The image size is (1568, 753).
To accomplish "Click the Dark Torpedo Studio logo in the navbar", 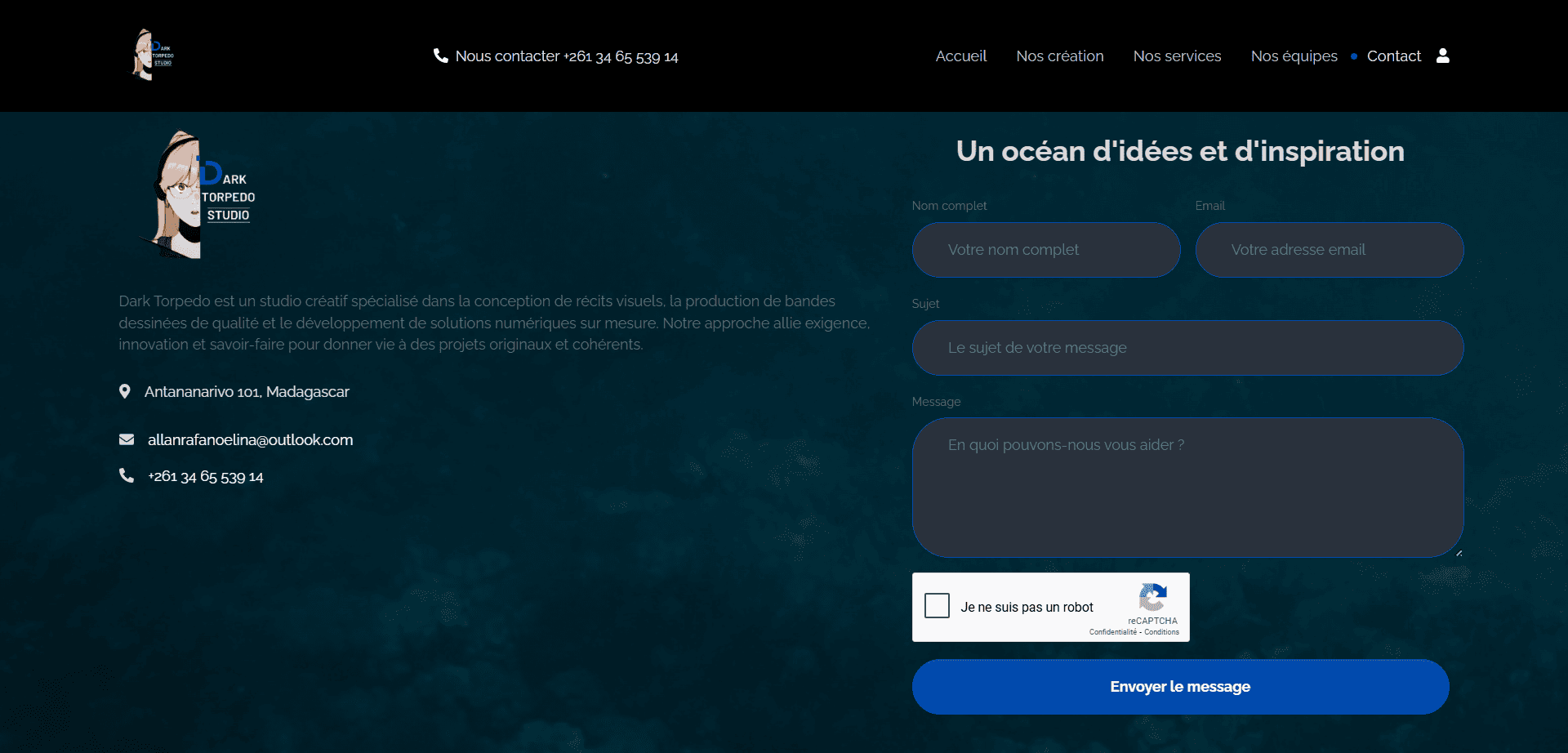I will pos(151,55).
